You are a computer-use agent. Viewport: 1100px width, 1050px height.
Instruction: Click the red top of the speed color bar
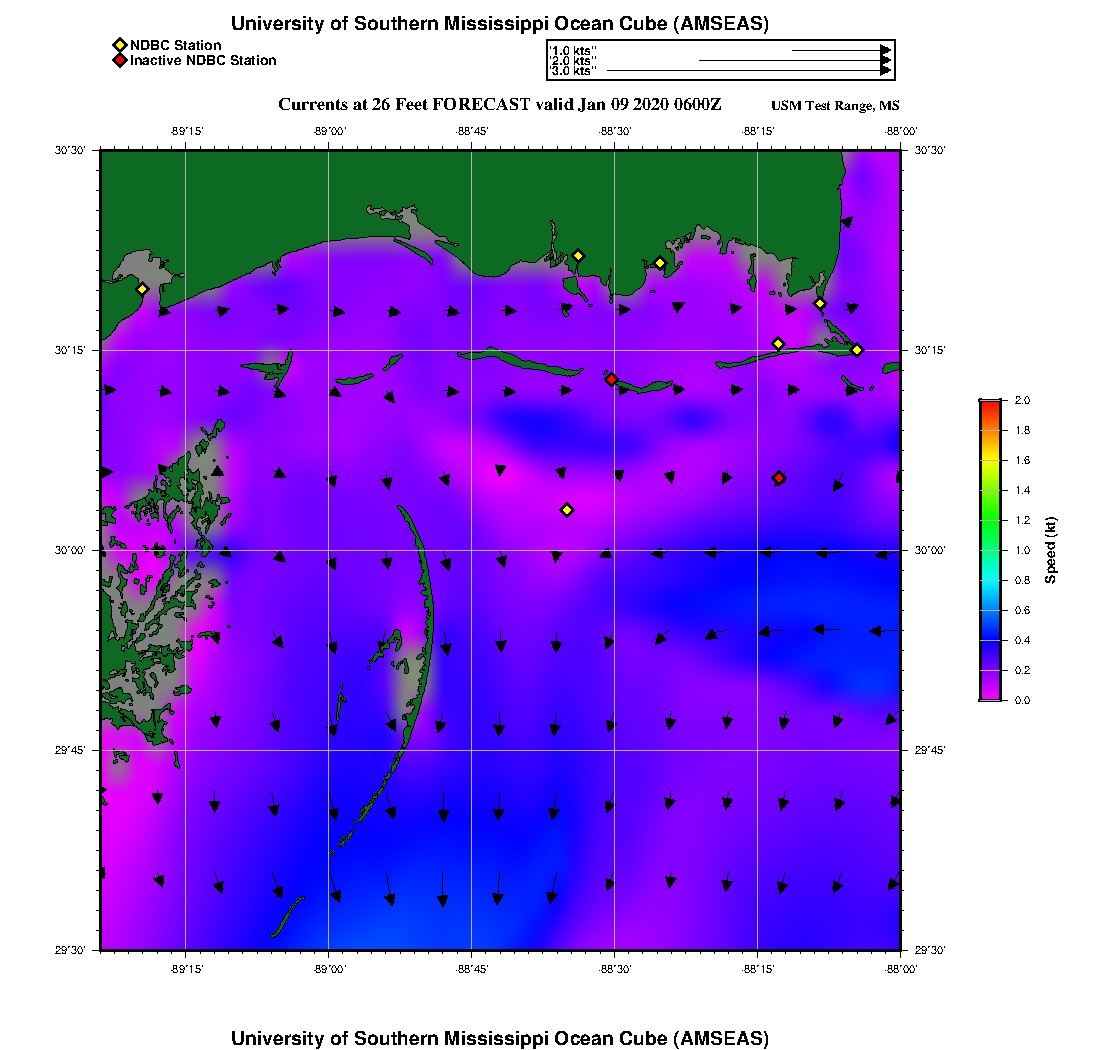click(990, 404)
